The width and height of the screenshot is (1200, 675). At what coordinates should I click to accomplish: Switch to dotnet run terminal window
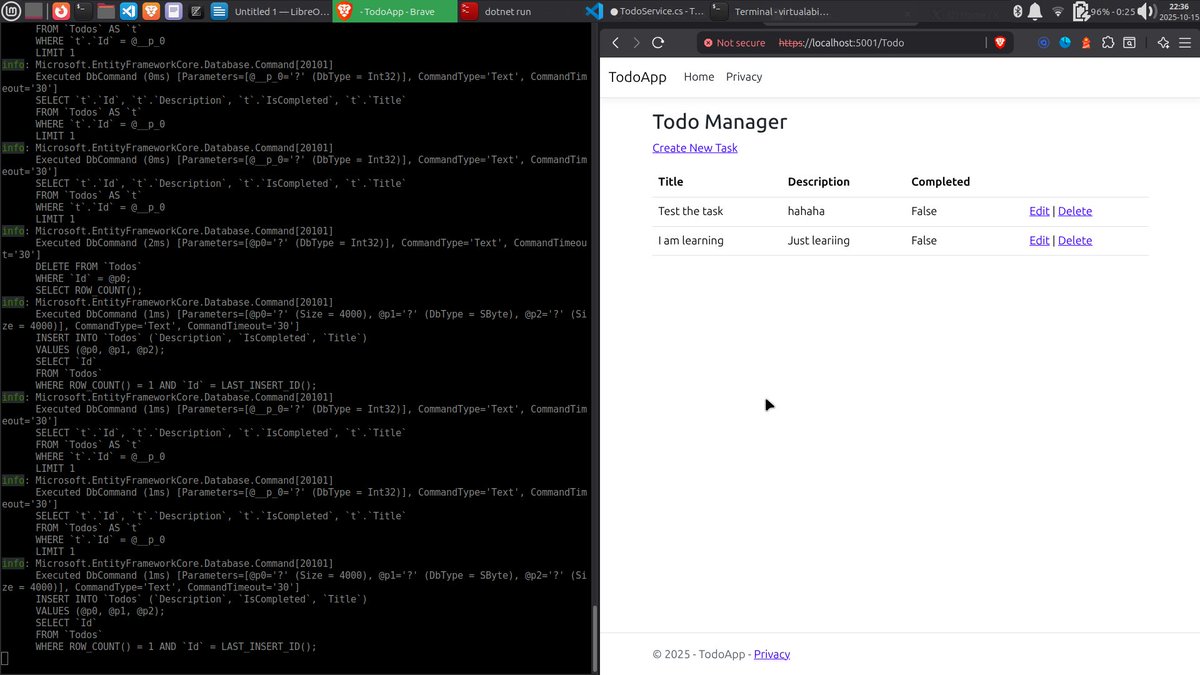(x=518, y=12)
